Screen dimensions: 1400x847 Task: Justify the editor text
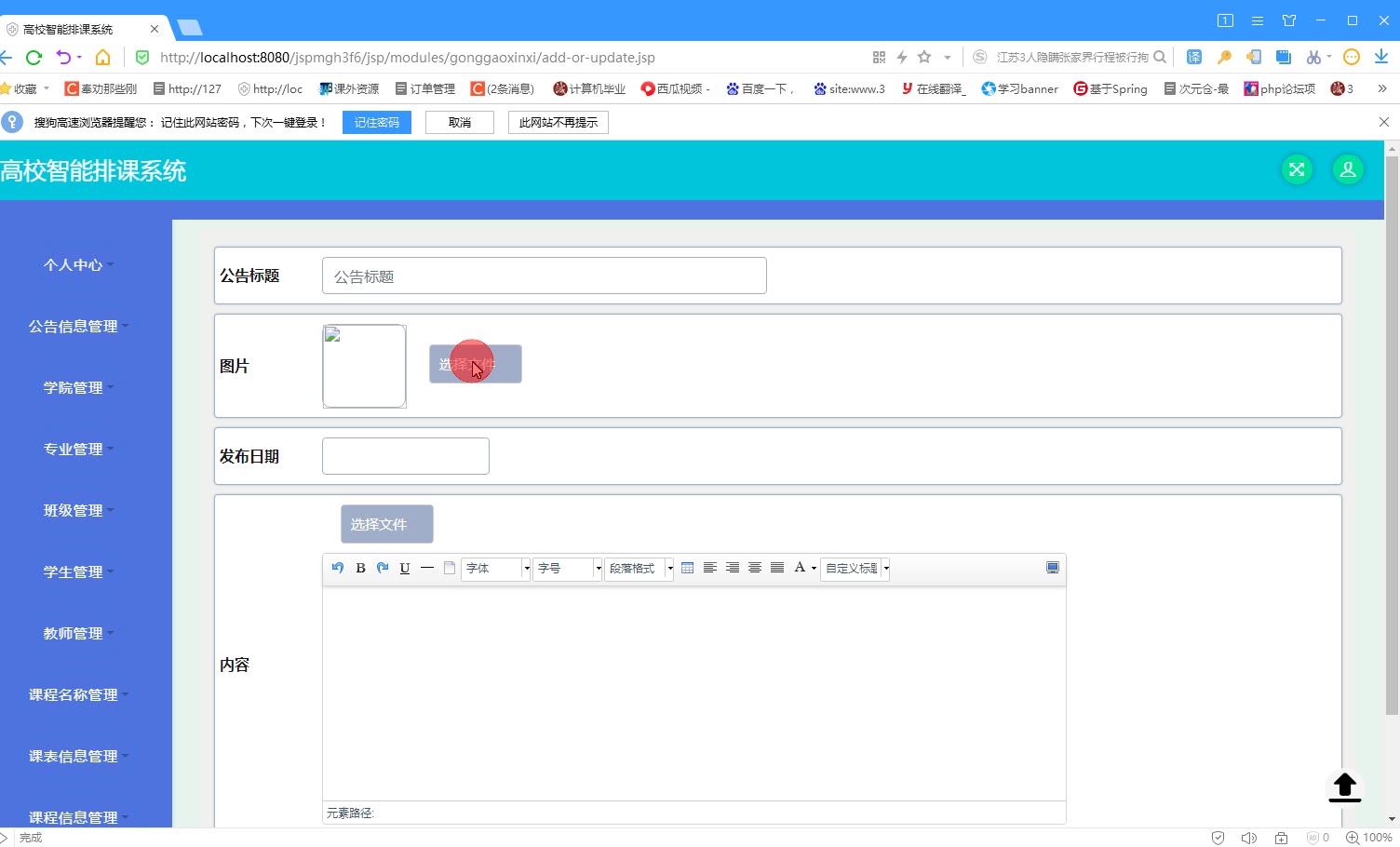pyautogui.click(x=777, y=568)
